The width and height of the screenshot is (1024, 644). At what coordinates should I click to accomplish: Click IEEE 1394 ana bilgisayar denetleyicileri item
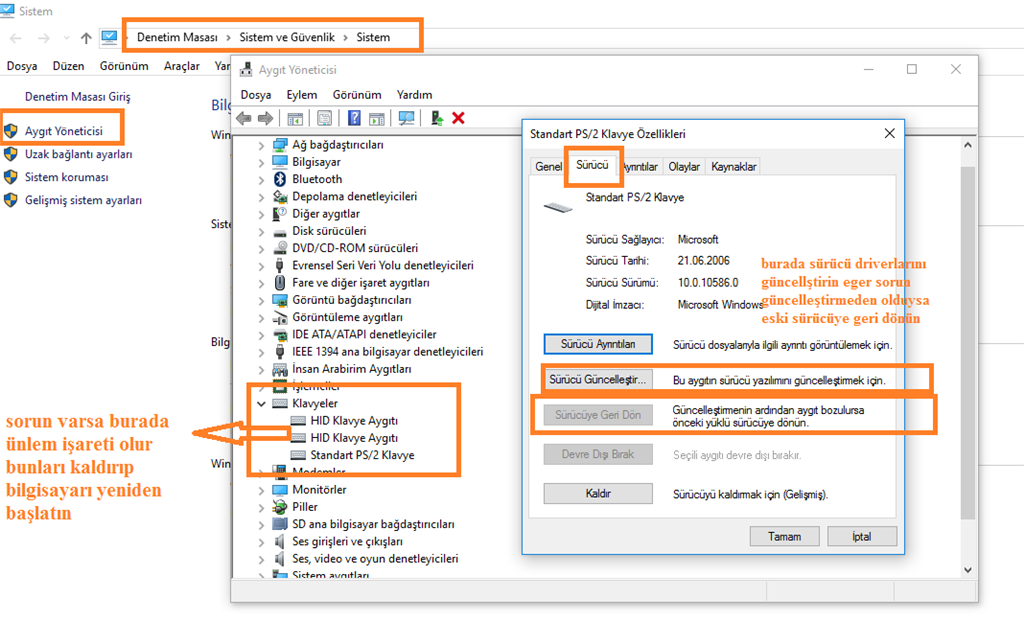(x=387, y=352)
